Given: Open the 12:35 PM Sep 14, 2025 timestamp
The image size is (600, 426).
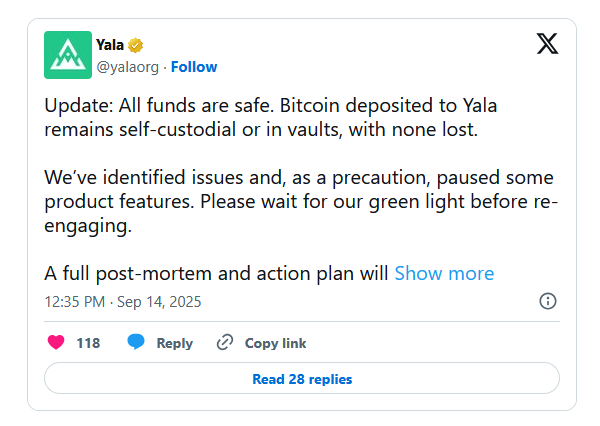Looking at the screenshot, I should [x=123, y=302].
